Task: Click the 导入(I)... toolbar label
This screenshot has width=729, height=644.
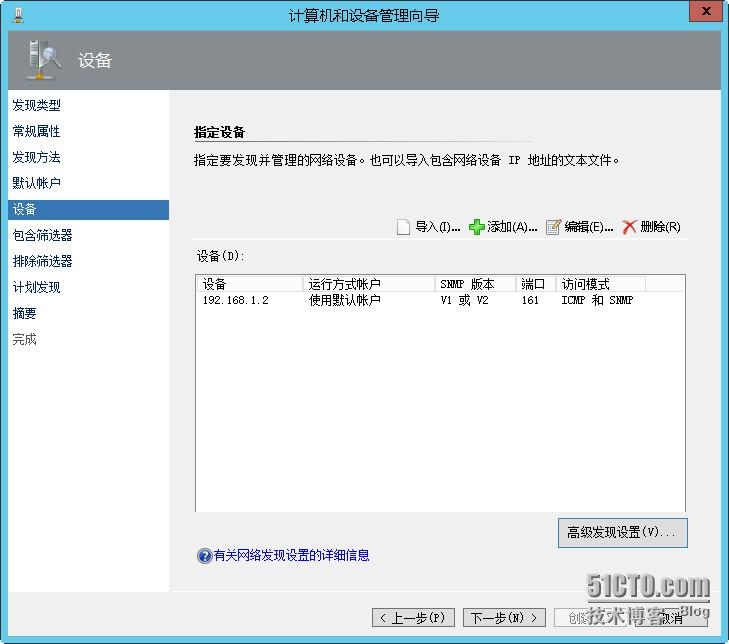Action: [x=437, y=227]
